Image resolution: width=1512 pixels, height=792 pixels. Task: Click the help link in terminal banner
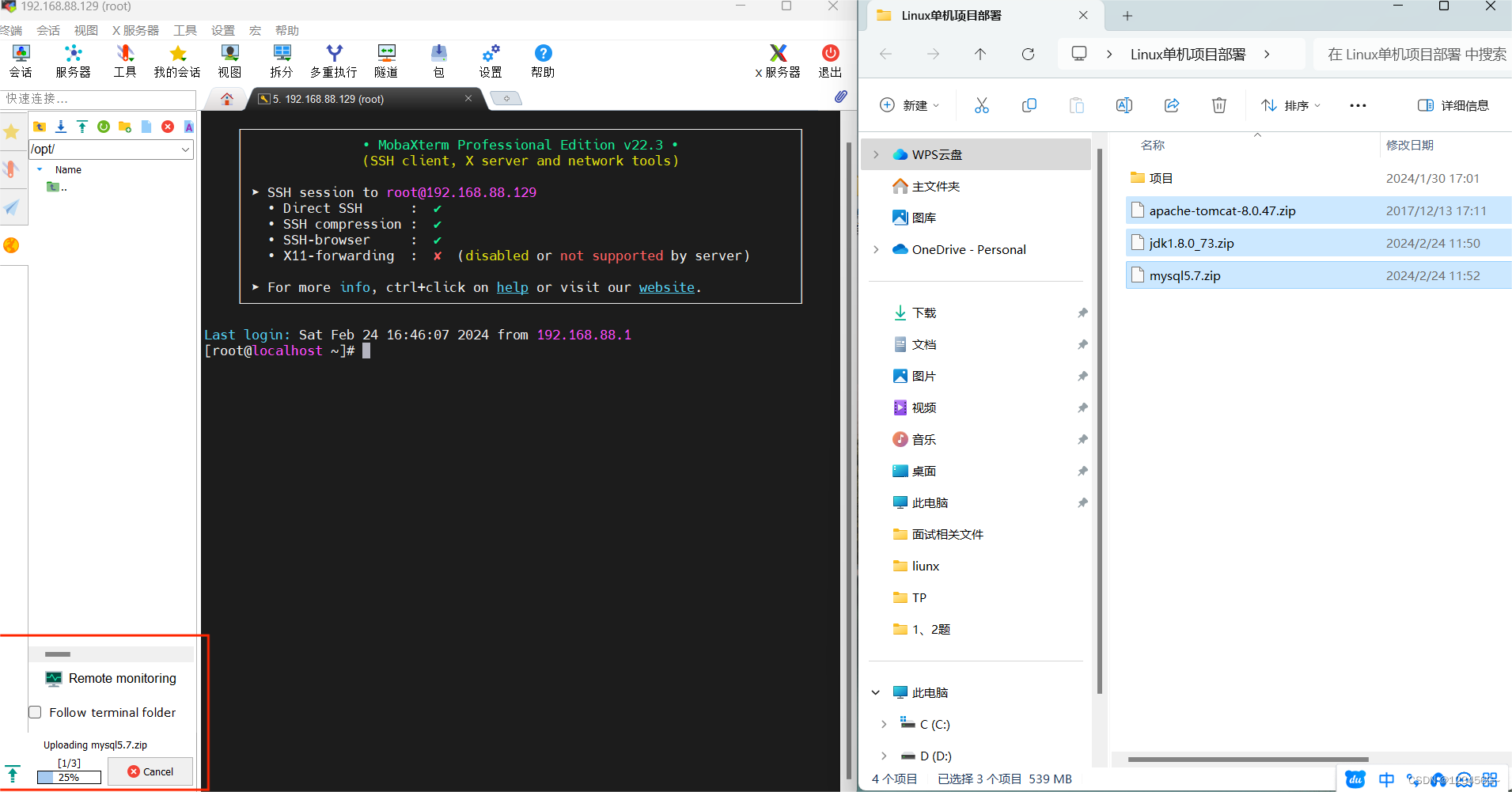click(x=512, y=287)
